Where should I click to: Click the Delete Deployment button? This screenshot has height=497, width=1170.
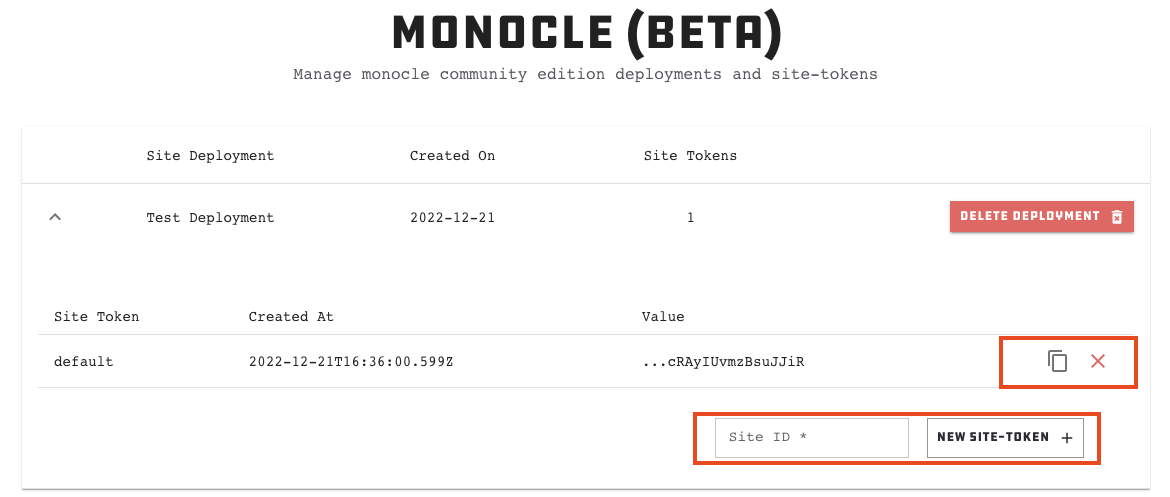tap(1042, 216)
